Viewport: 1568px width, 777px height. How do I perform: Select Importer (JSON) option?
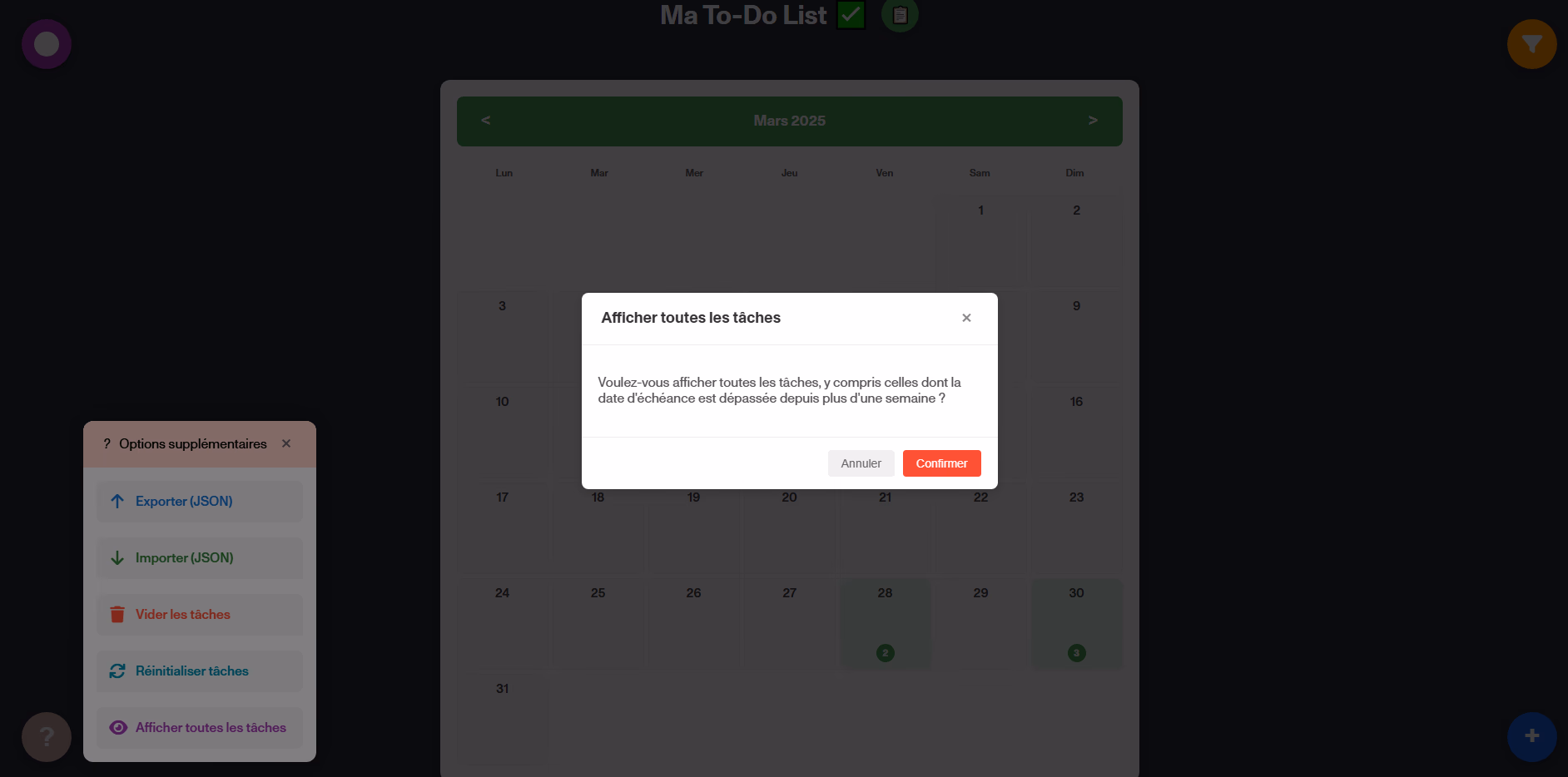pyautogui.click(x=200, y=558)
